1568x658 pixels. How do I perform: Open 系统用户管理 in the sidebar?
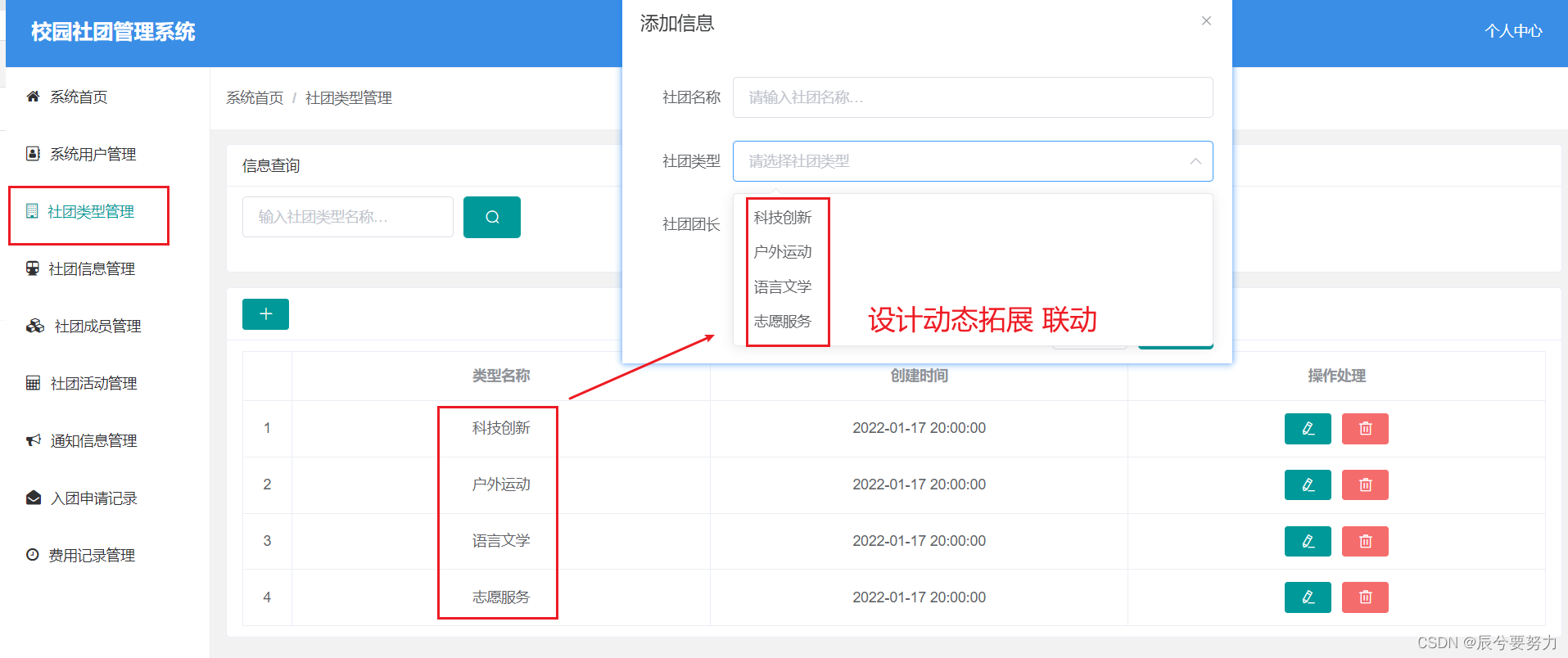coord(93,155)
